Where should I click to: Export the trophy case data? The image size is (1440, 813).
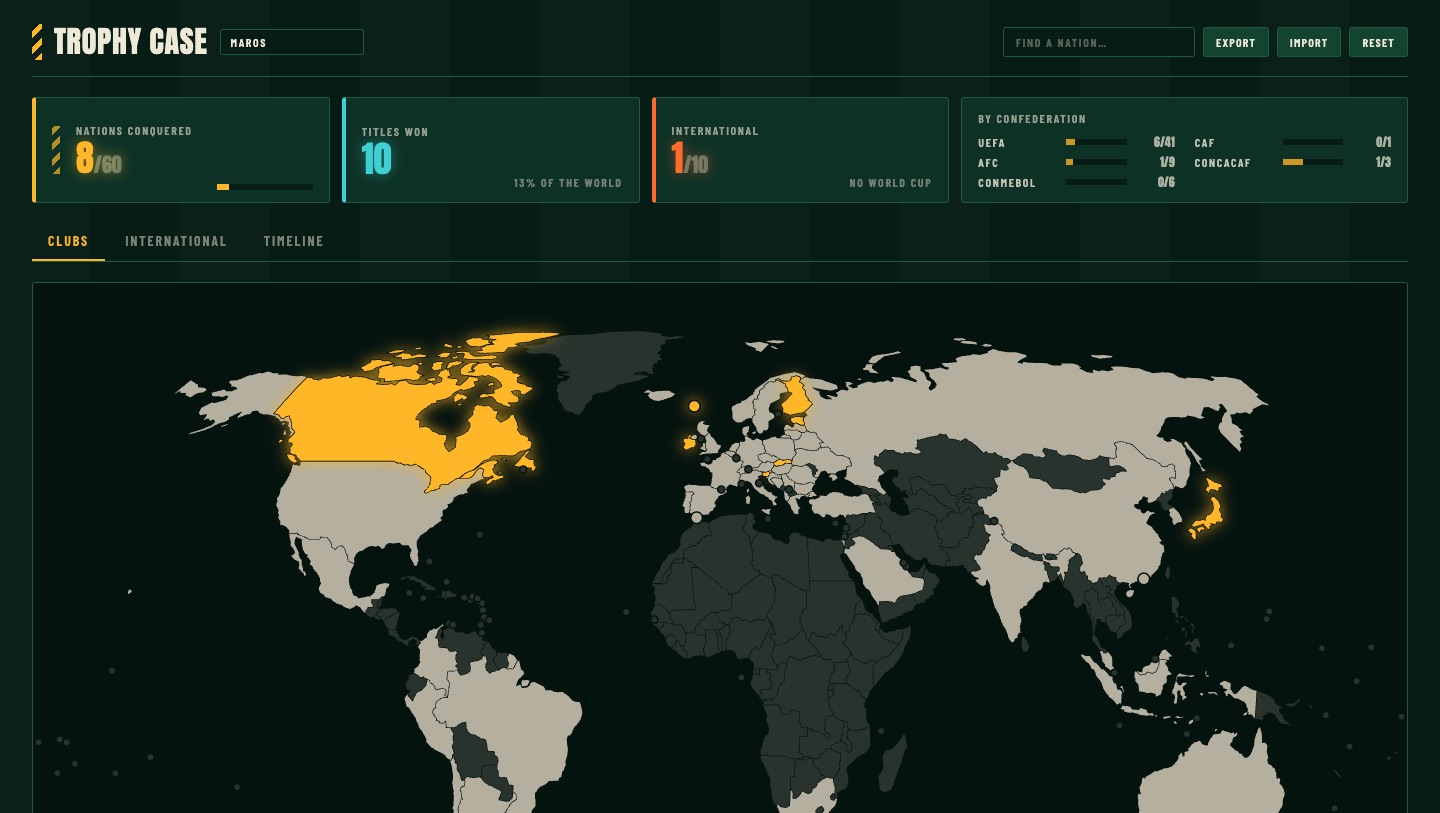(1236, 42)
